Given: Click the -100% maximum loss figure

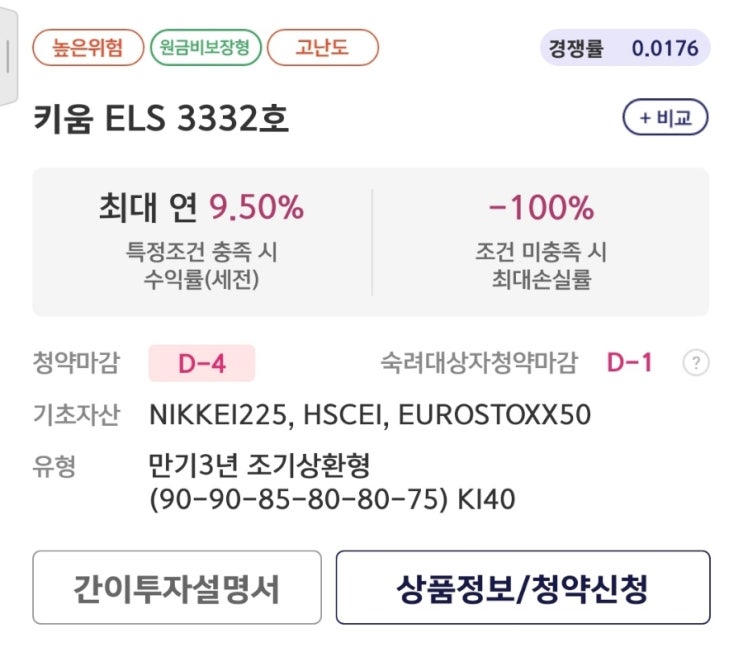Looking at the screenshot, I should coord(541,207).
